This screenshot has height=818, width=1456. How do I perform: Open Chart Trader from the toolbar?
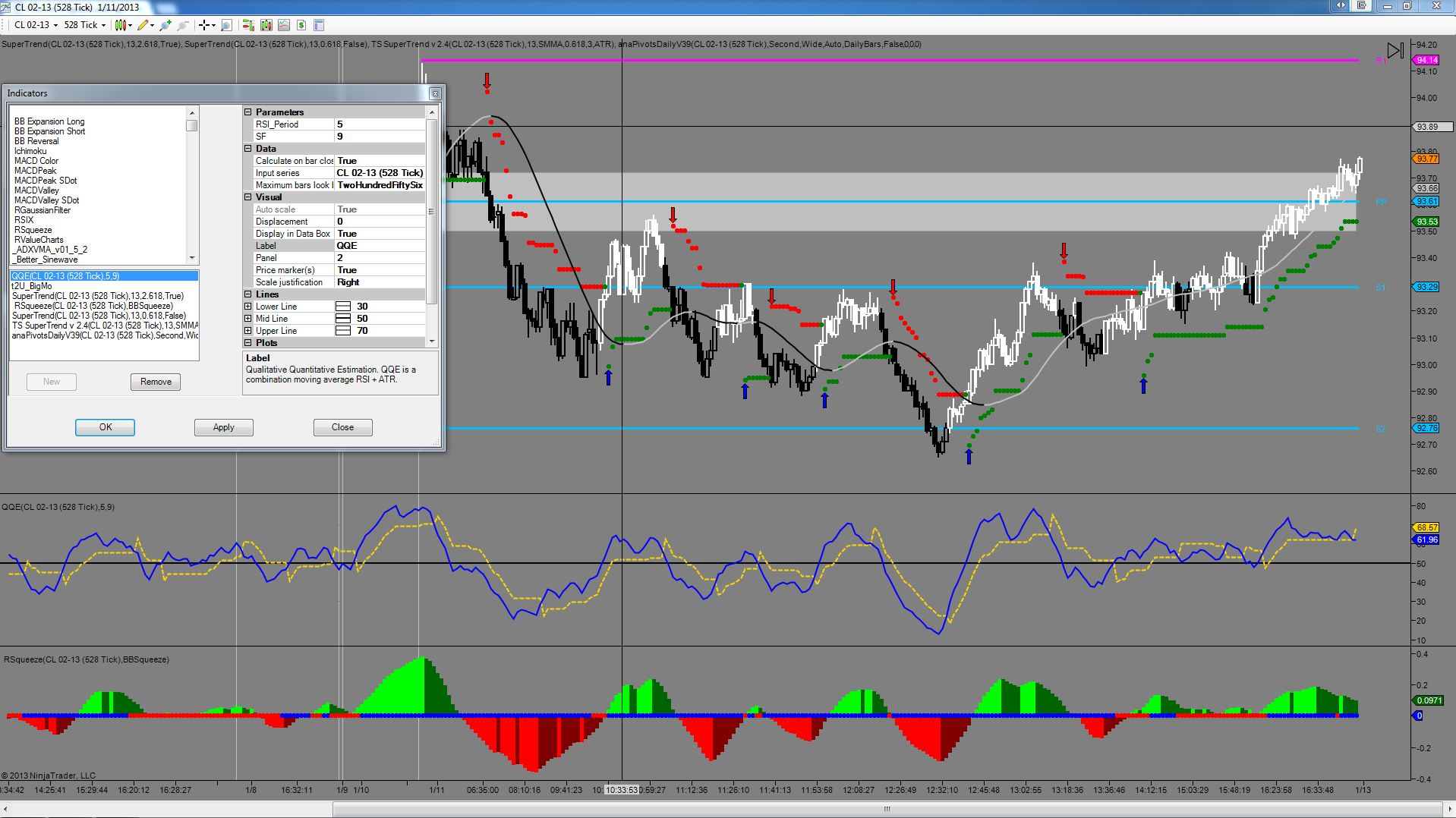pyautogui.click(x=247, y=25)
